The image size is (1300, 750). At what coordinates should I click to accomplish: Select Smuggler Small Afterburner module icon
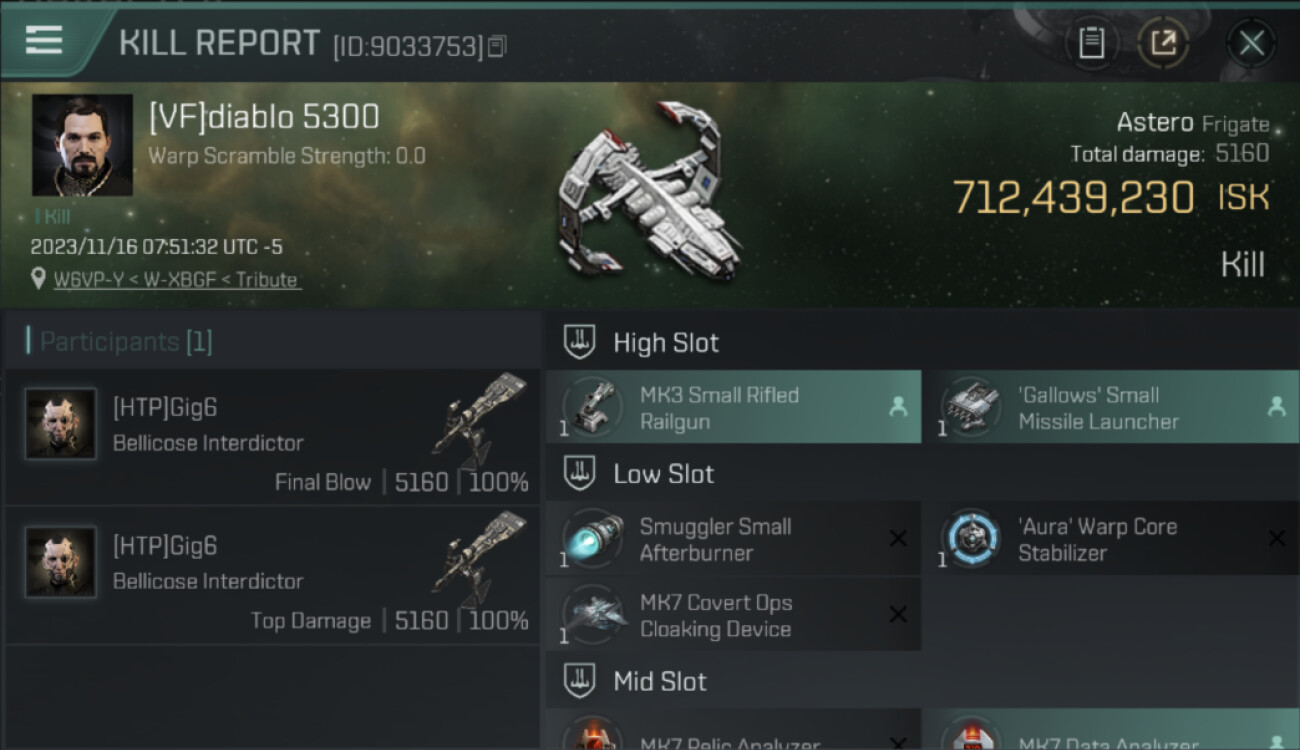click(x=593, y=539)
